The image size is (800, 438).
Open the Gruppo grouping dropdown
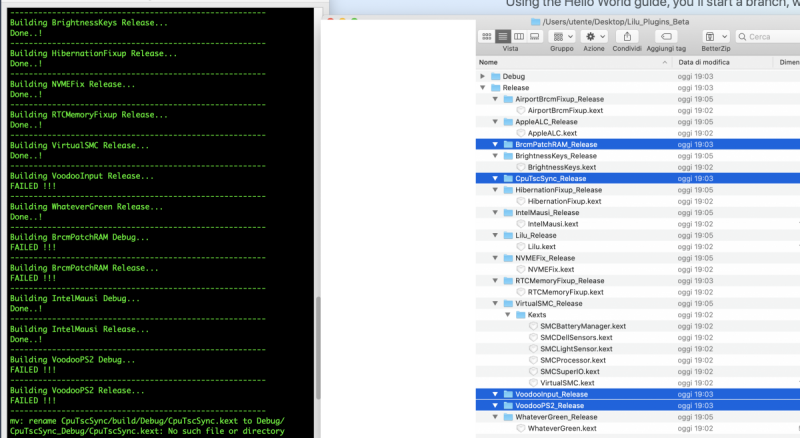point(561,36)
